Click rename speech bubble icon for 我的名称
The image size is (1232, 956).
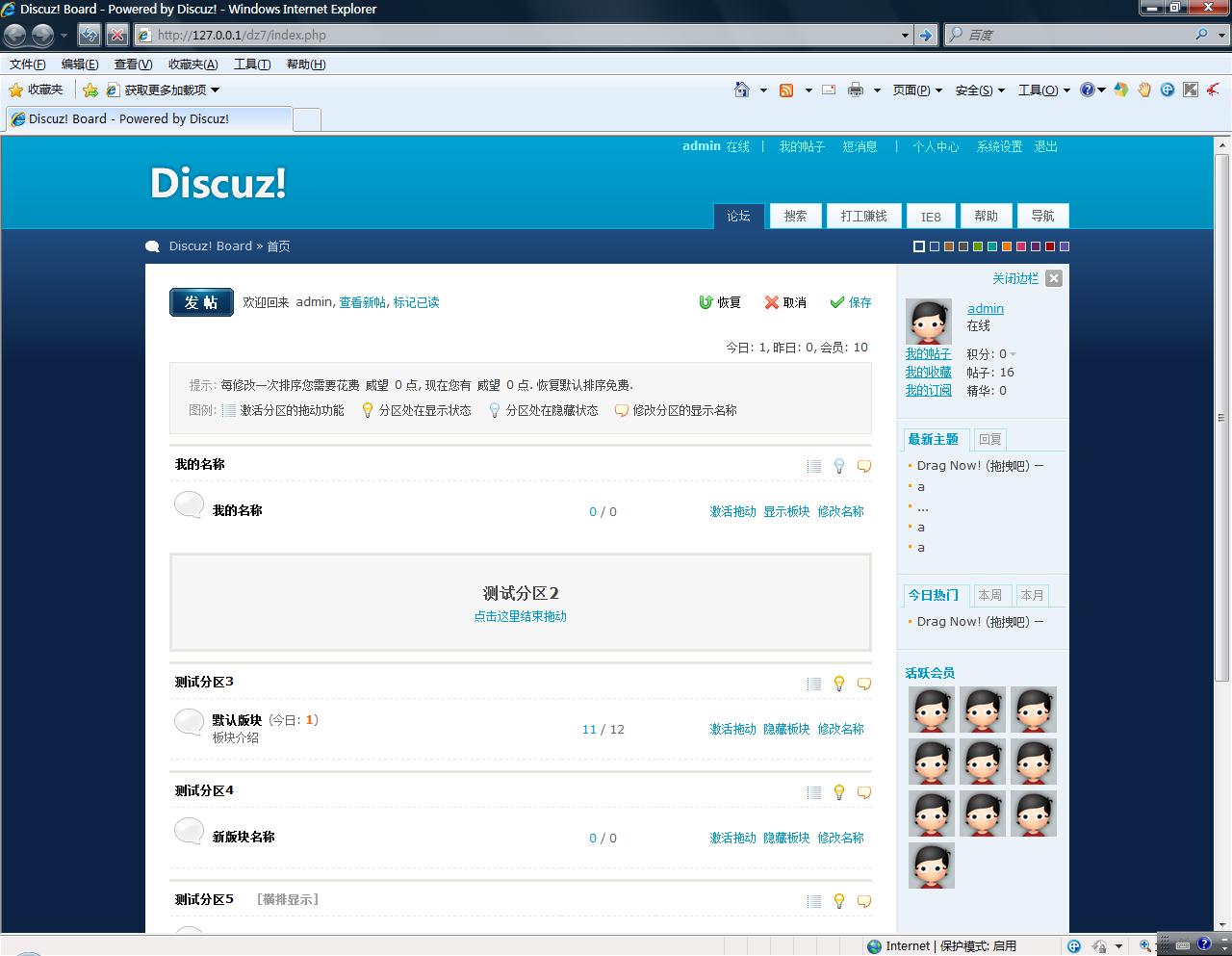pyautogui.click(x=864, y=466)
